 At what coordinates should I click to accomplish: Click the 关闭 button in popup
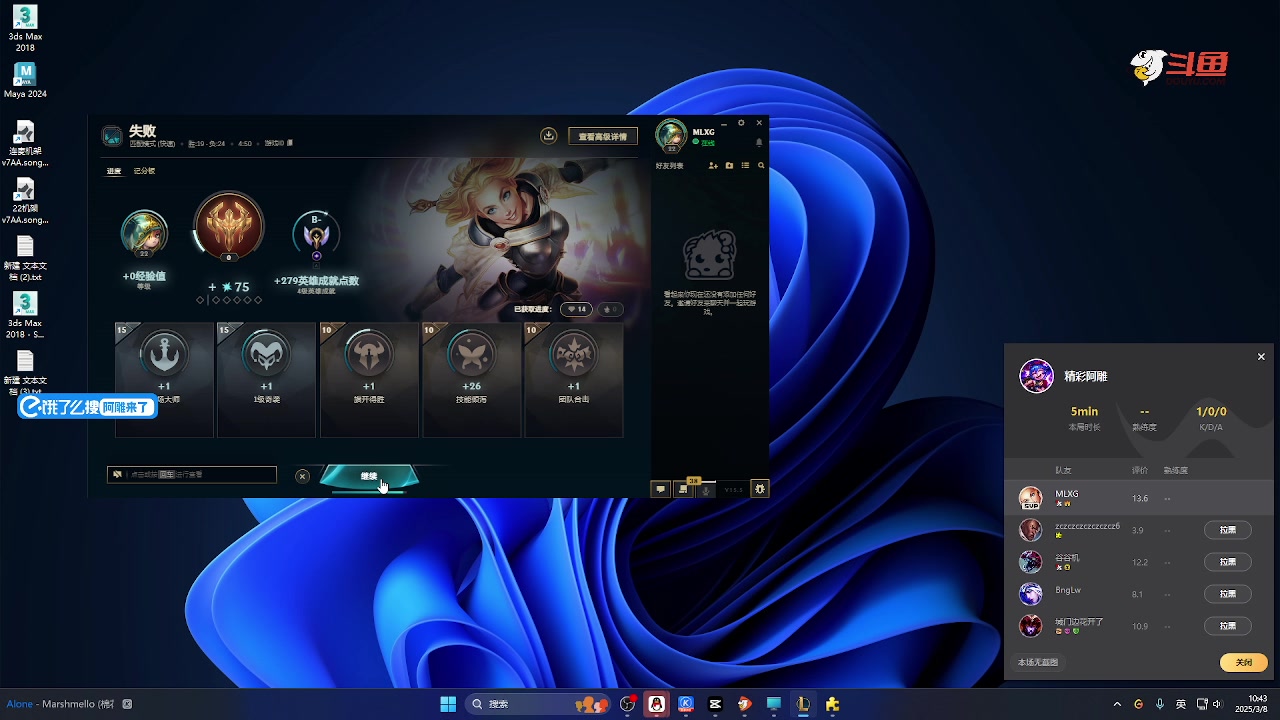(x=1244, y=662)
